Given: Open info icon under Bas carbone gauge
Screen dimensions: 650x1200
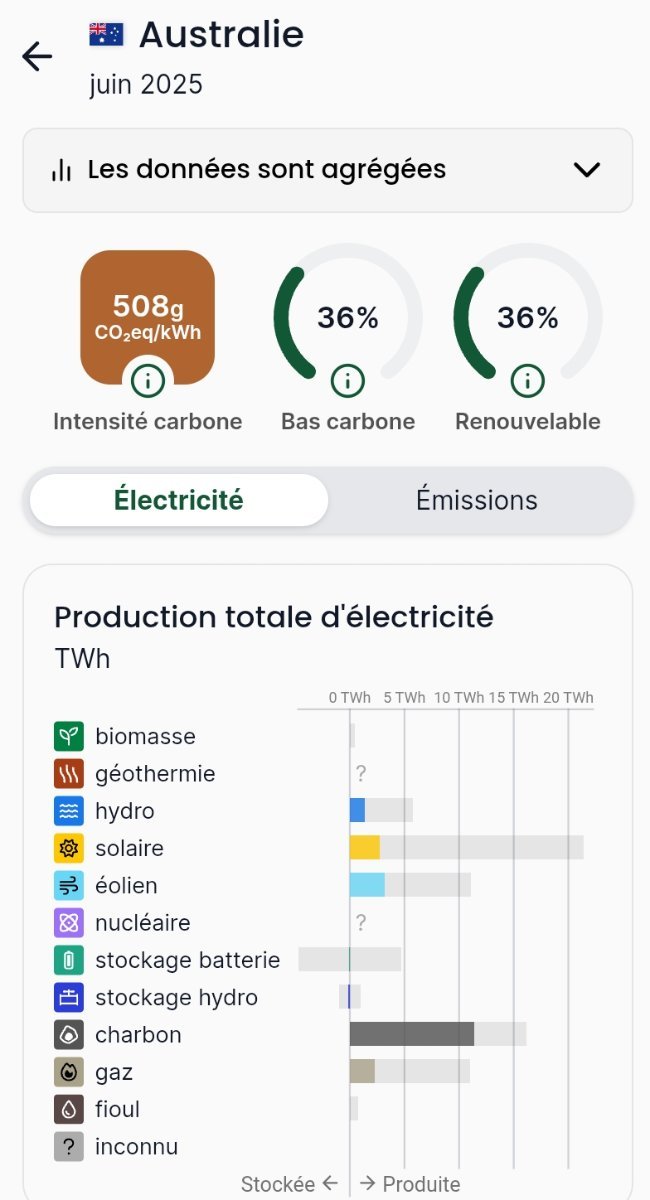Looking at the screenshot, I should coord(347,380).
